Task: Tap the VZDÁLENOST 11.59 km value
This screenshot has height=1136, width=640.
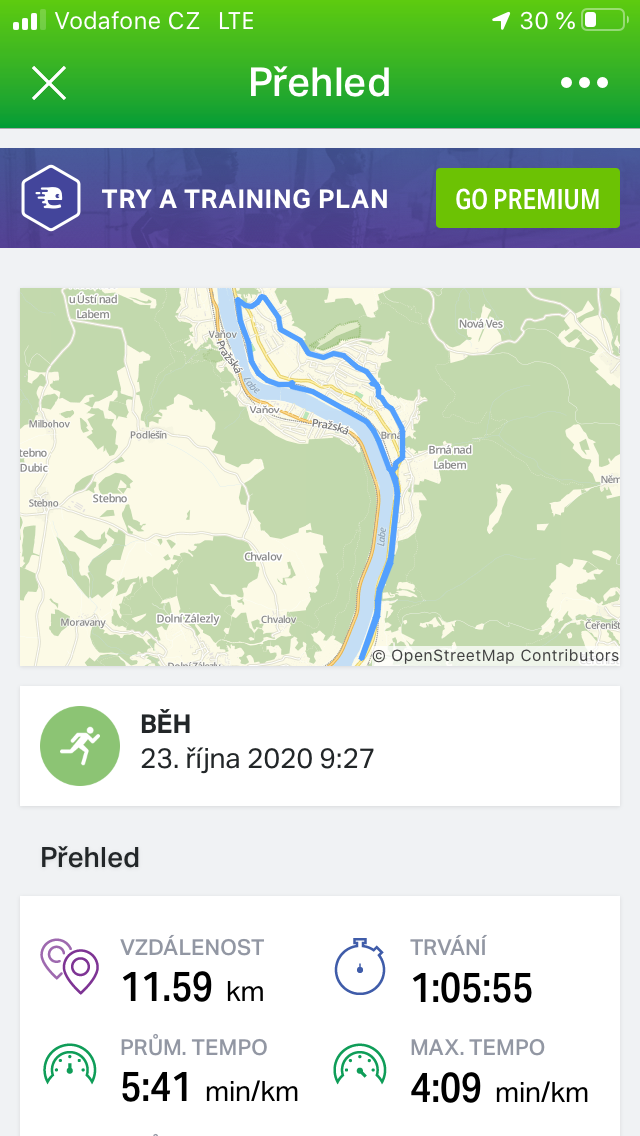Action: click(x=193, y=987)
